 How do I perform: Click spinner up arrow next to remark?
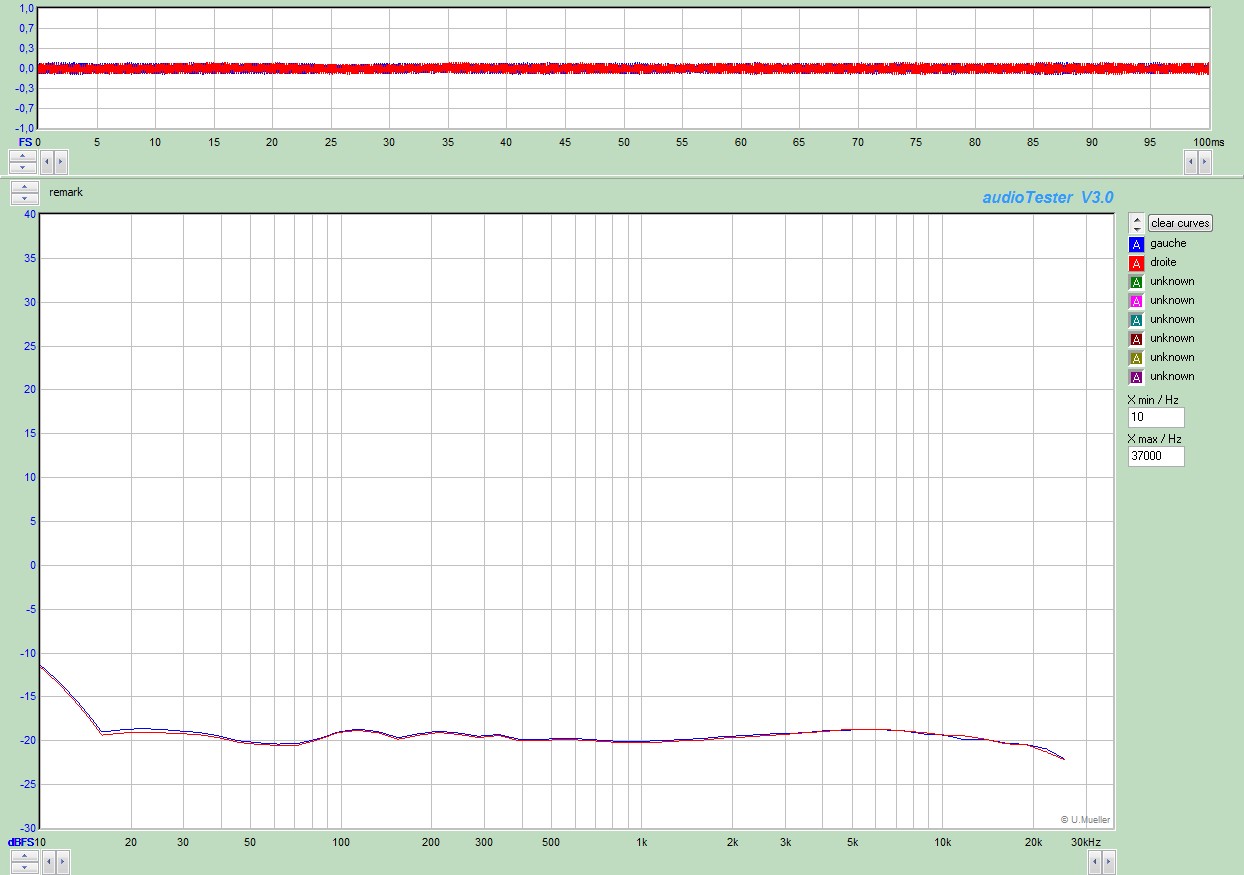[x=24, y=187]
